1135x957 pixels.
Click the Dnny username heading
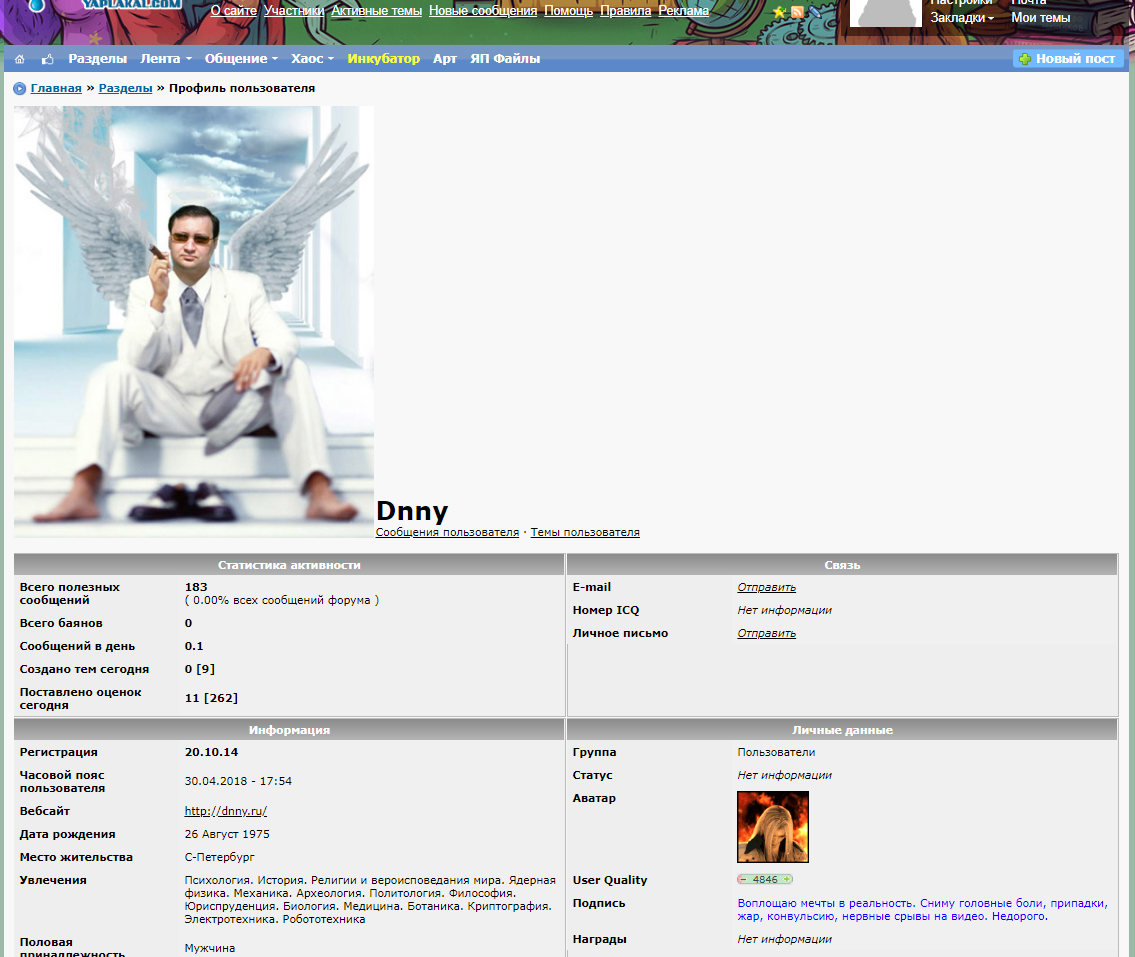[x=412, y=510]
